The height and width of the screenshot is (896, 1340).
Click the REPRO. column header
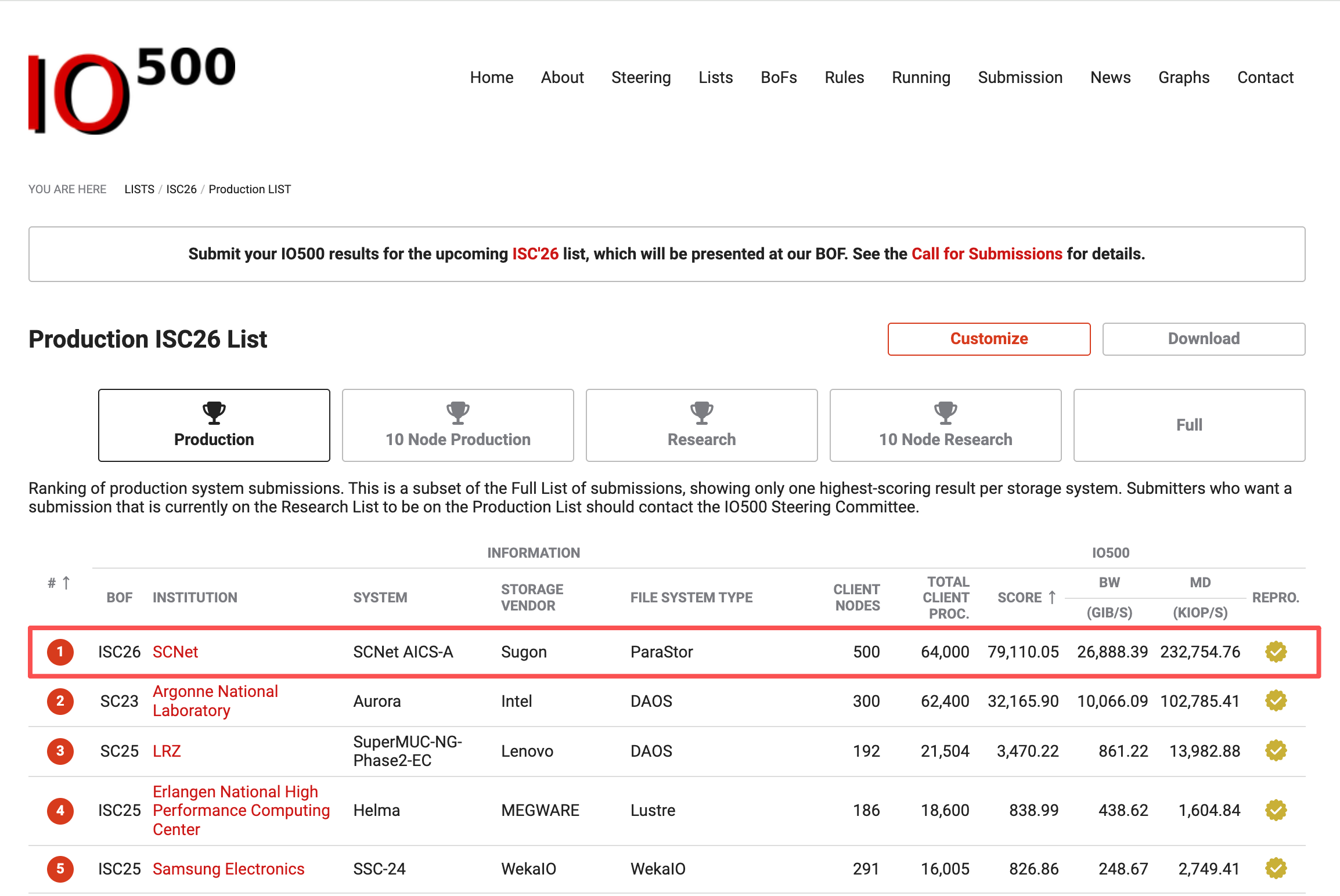1276,597
